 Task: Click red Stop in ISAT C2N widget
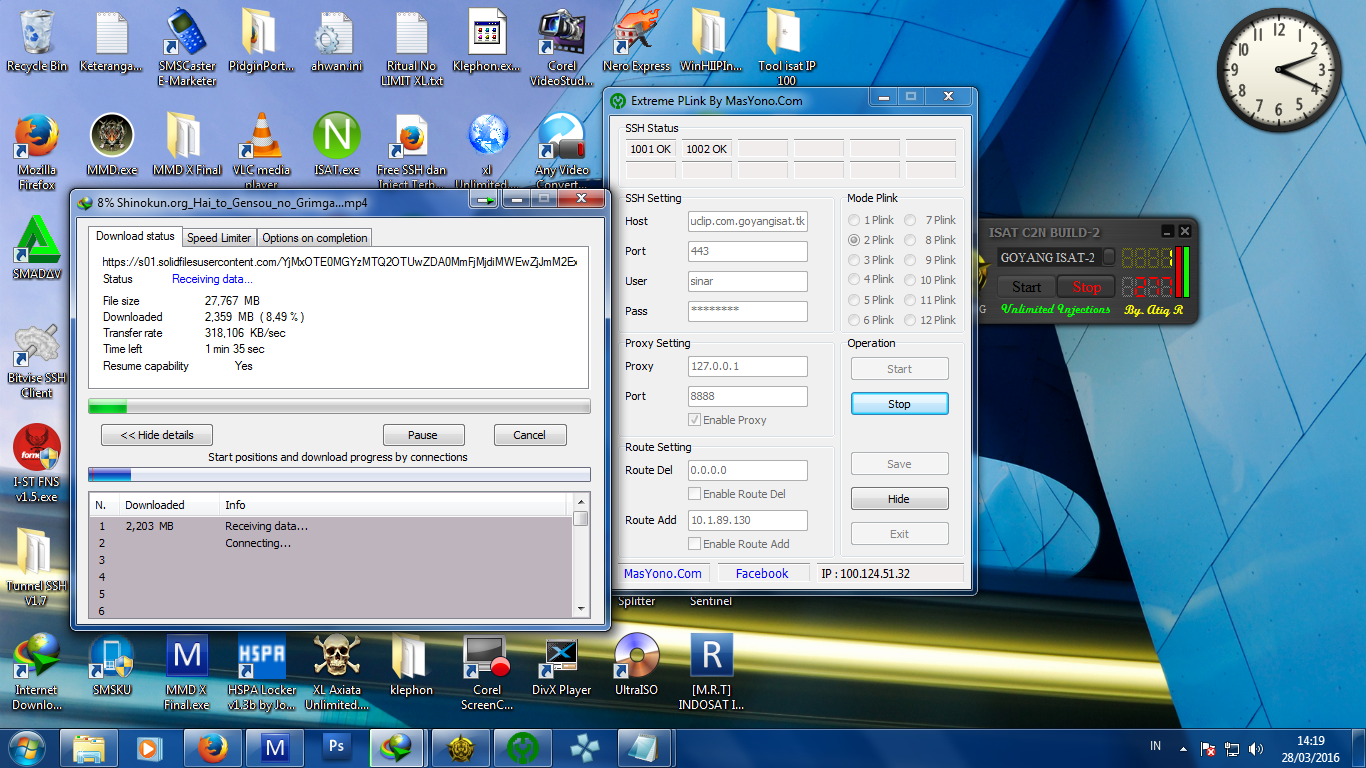(x=1086, y=287)
